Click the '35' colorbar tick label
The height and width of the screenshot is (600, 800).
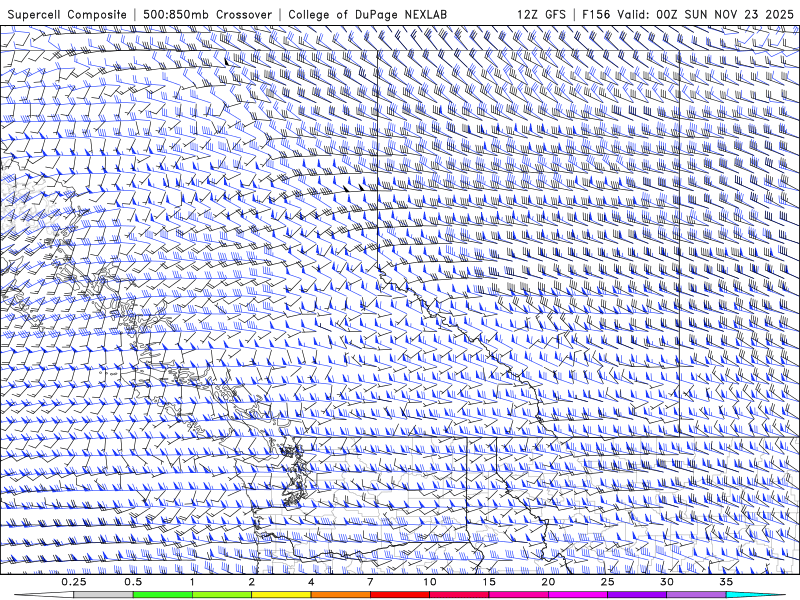coord(726,582)
